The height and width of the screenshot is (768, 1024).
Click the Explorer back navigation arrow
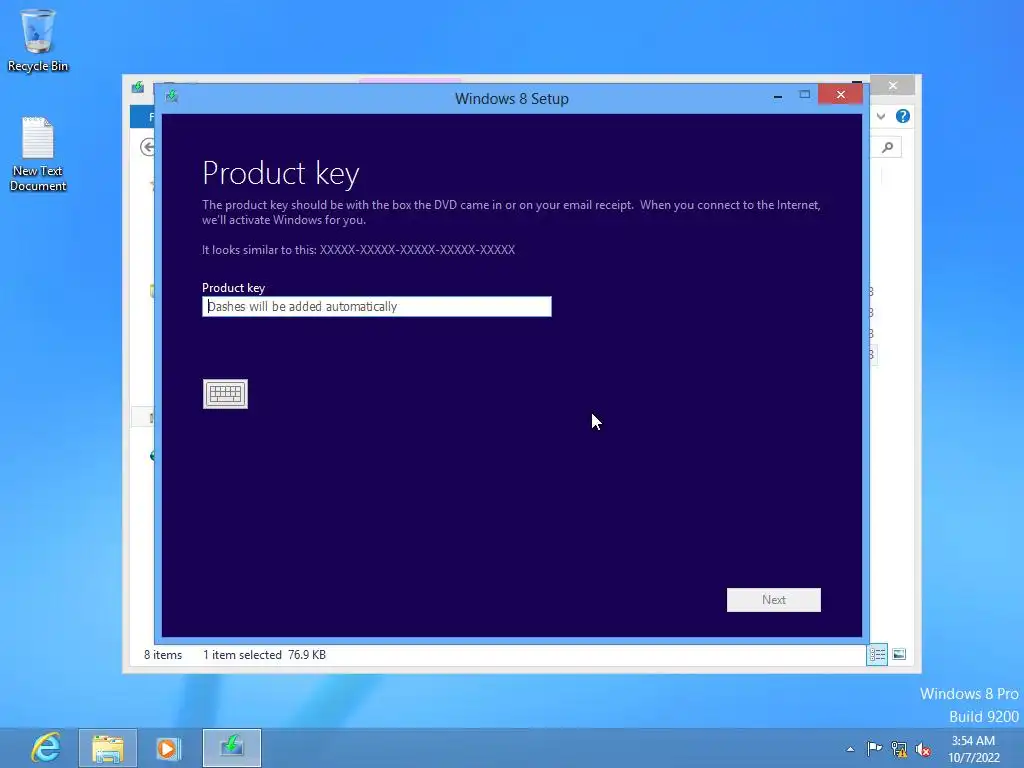pos(148,147)
